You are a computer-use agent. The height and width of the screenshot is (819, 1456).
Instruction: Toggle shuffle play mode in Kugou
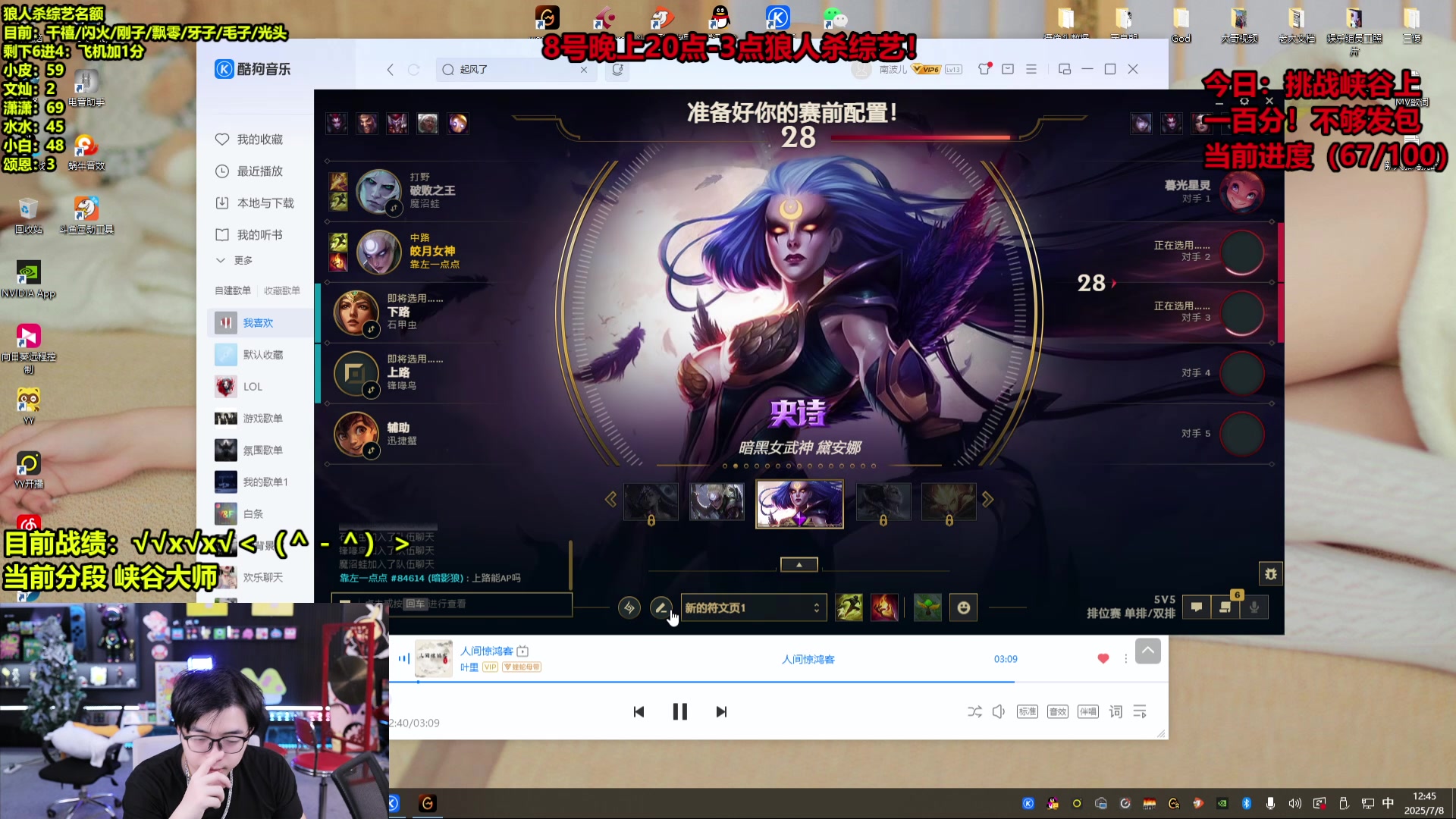(974, 711)
